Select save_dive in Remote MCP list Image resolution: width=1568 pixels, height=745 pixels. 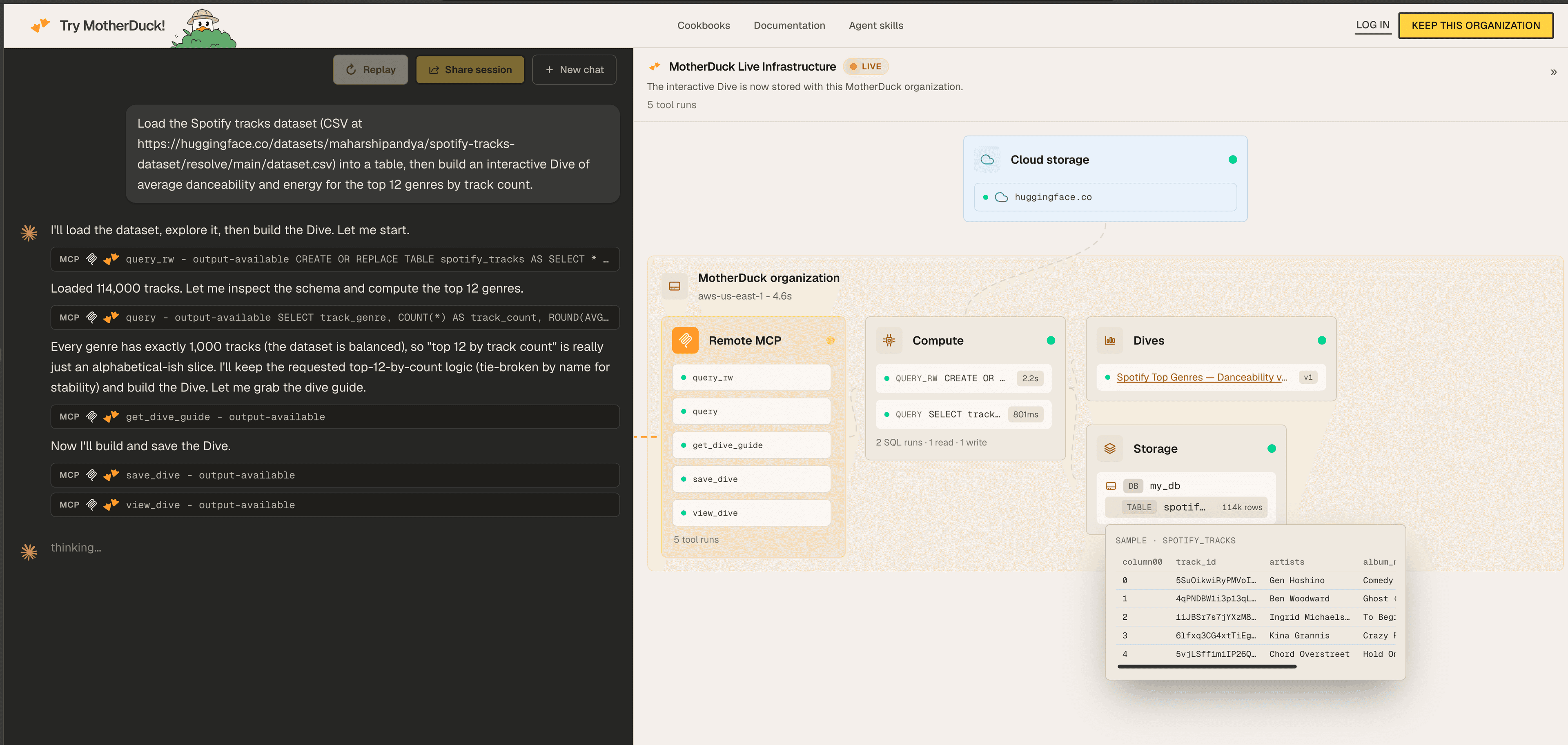[x=751, y=479]
